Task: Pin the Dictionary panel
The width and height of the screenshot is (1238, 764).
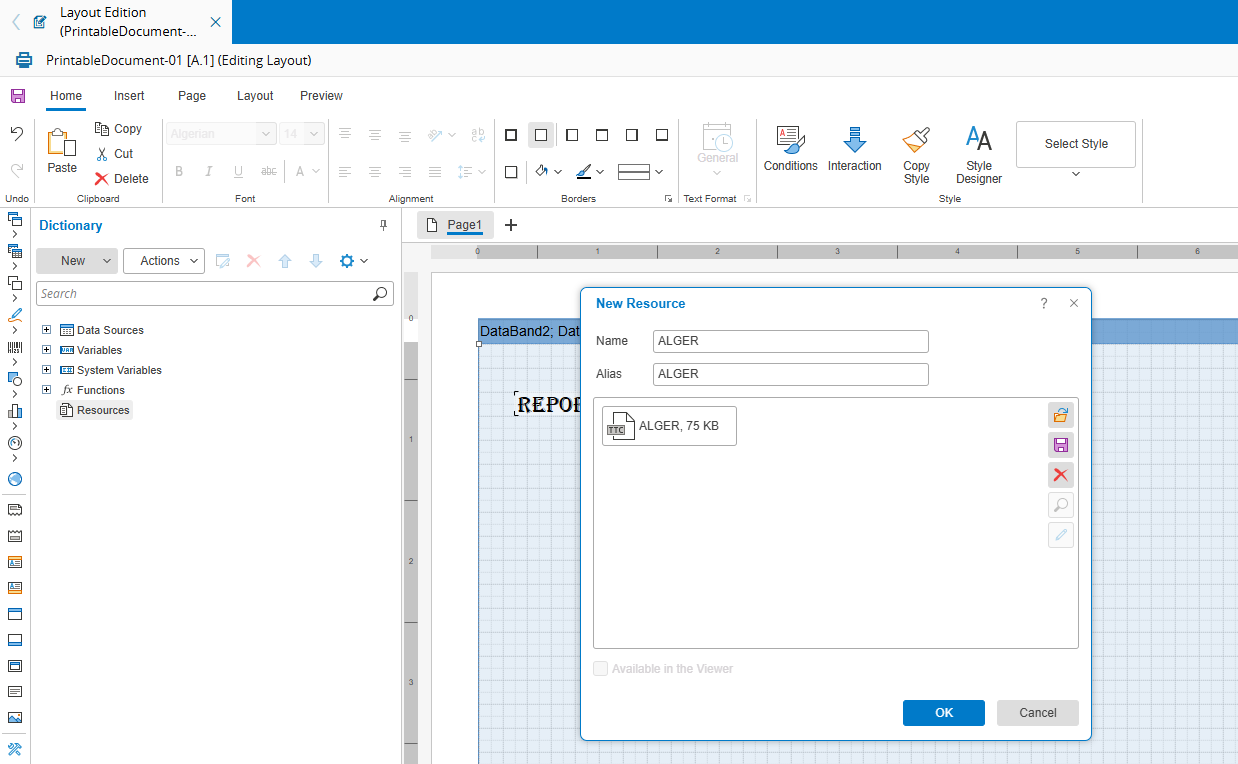Action: [x=383, y=226]
